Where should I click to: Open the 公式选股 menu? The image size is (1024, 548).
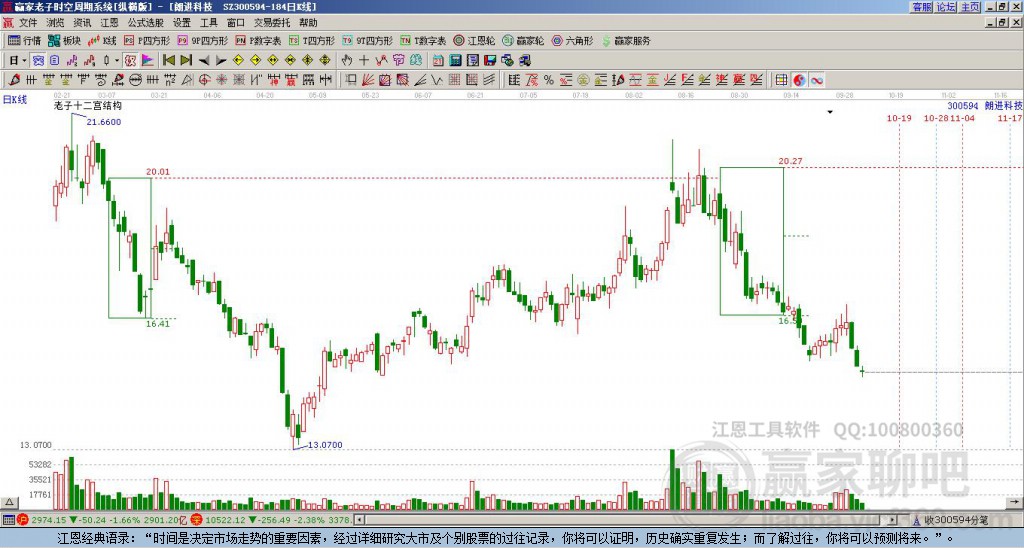[x=146, y=23]
